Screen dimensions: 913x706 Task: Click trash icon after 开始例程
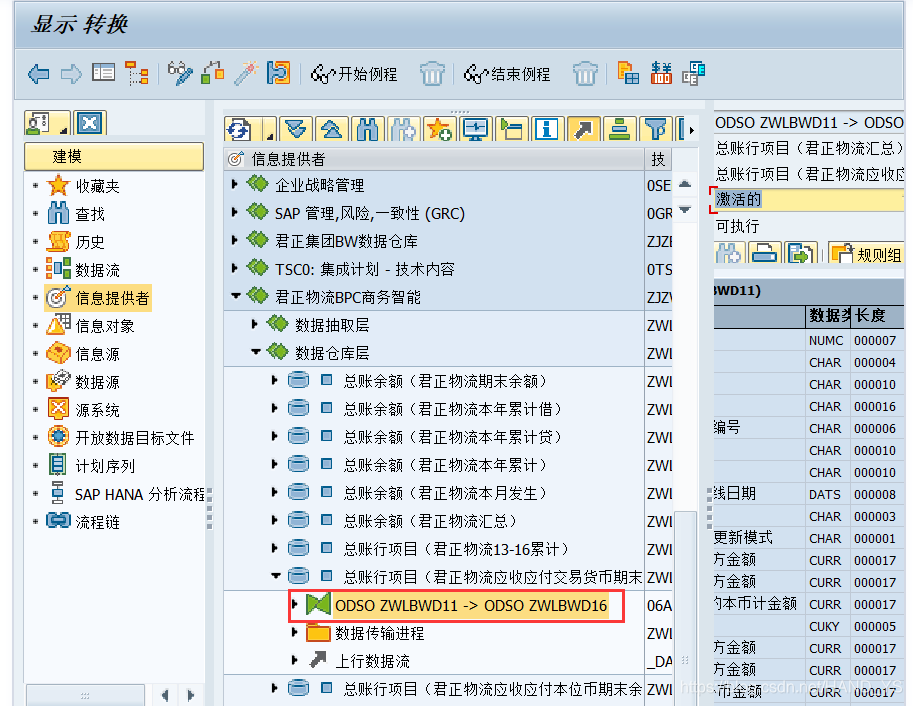(x=432, y=74)
